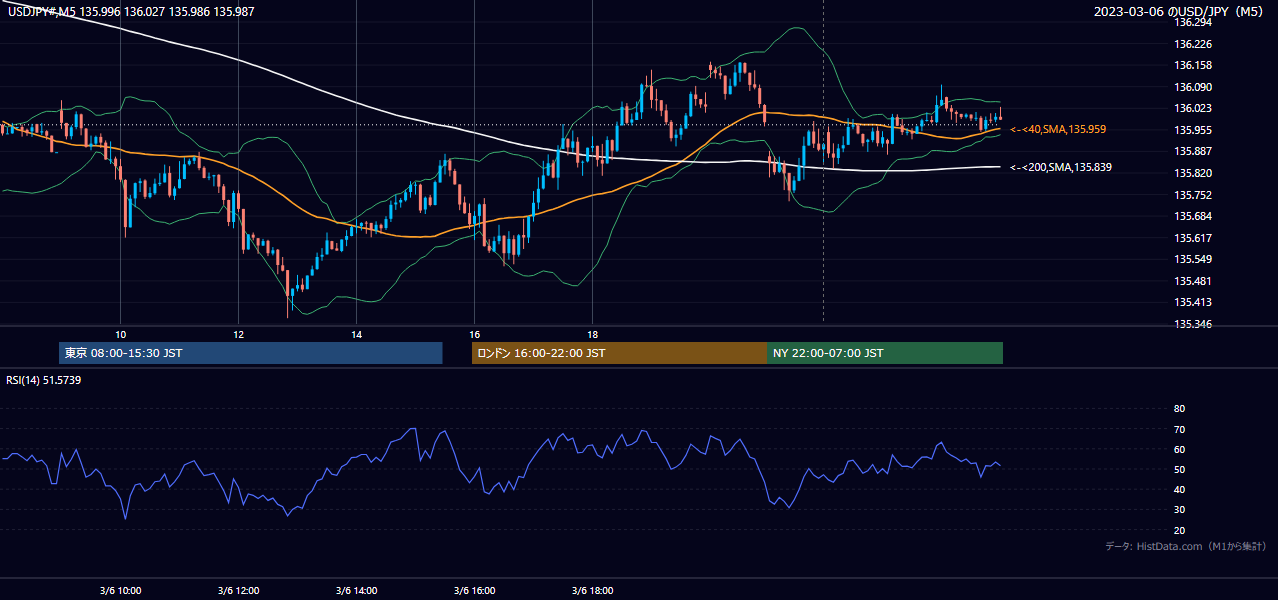The width and height of the screenshot is (1278, 600).
Task: Click the 3/6 16:00 date label
Action: point(474,590)
